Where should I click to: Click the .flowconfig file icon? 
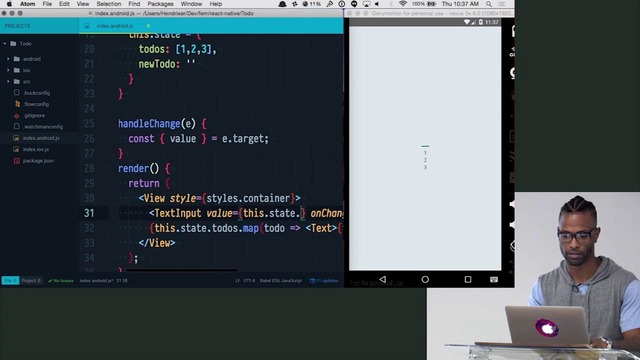pyautogui.click(x=17, y=104)
